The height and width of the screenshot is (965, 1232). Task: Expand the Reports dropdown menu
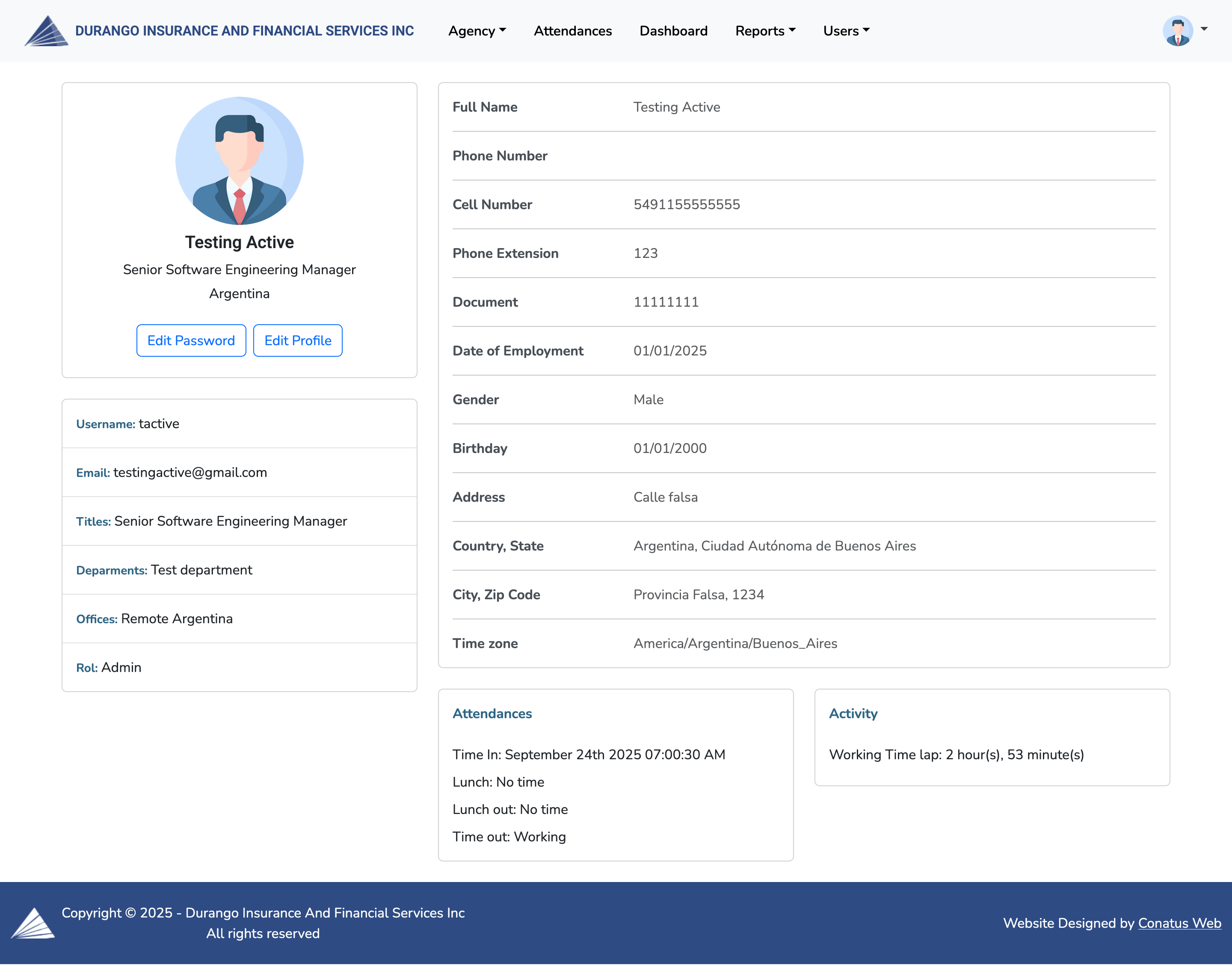coord(765,31)
